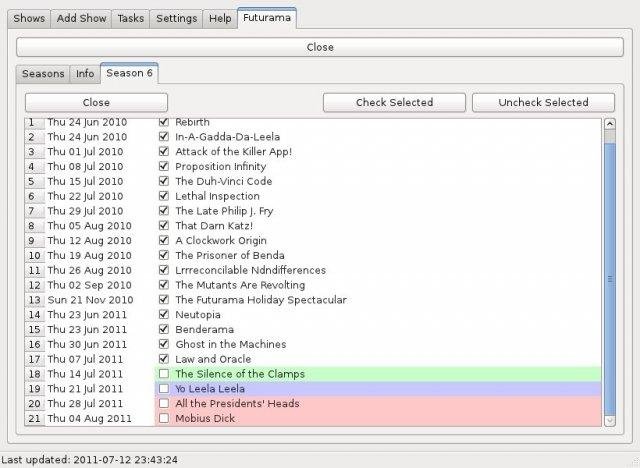
Task: Select The Silence of the Clamps title
Action: (240, 374)
